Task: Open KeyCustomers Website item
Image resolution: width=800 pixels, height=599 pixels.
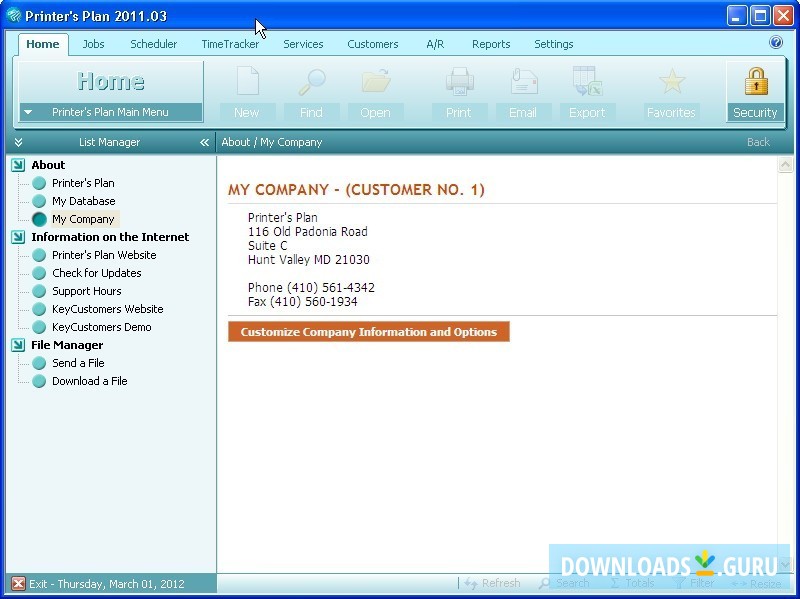Action: 108,309
